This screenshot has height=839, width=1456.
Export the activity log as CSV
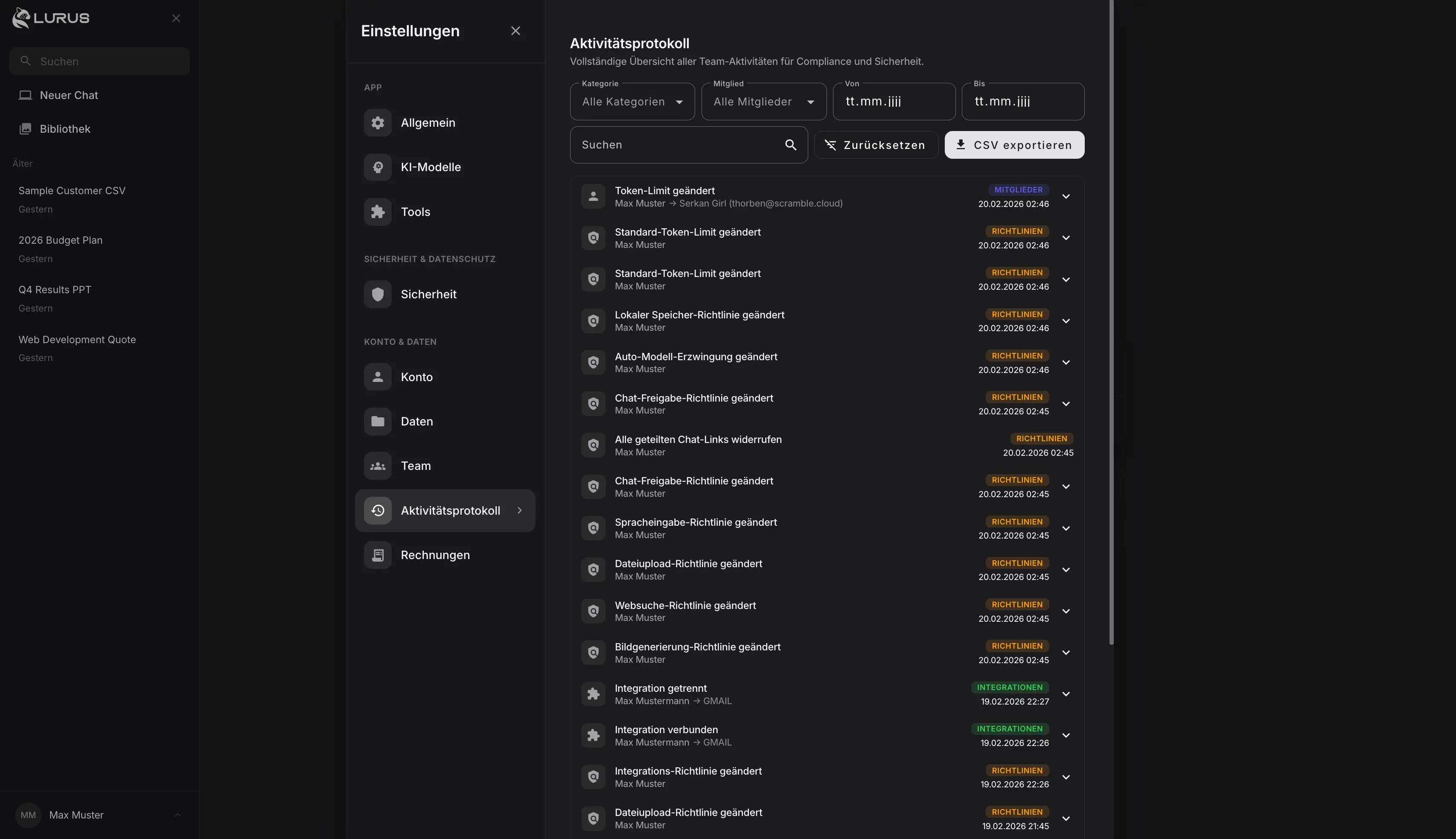(1014, 145)
